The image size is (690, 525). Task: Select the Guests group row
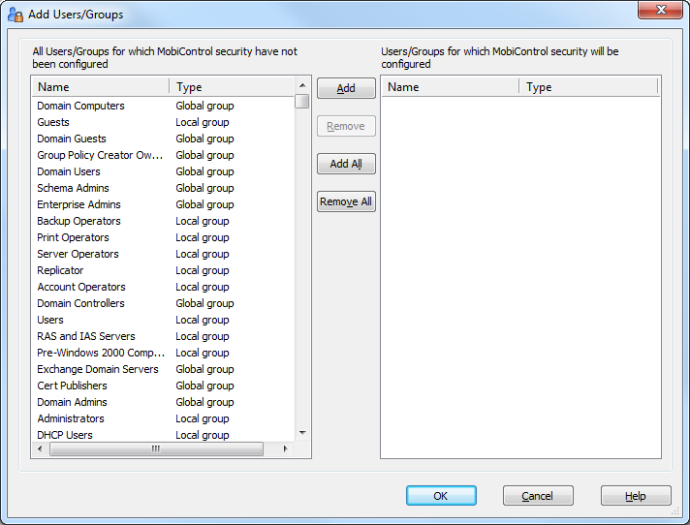[x=163, y=122]
